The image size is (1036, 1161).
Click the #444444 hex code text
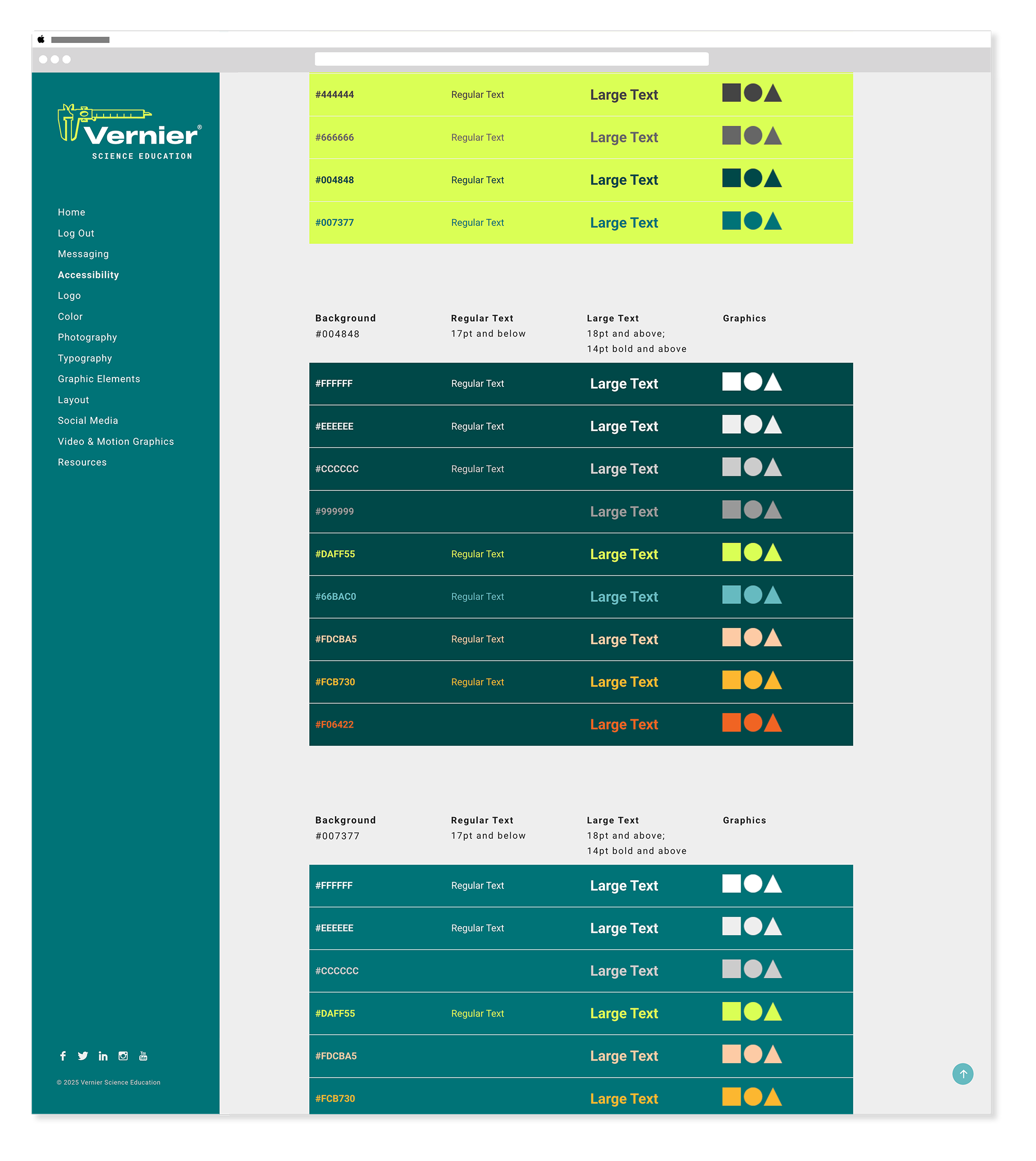335,94
